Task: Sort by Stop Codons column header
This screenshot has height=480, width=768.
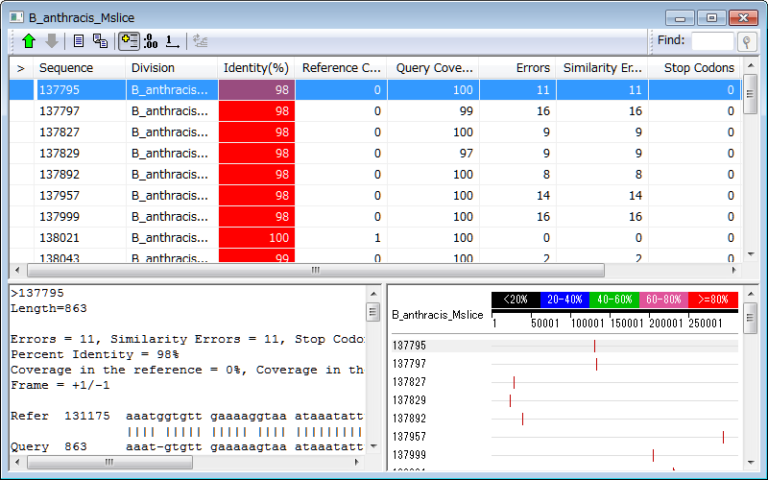Action: 695,68
